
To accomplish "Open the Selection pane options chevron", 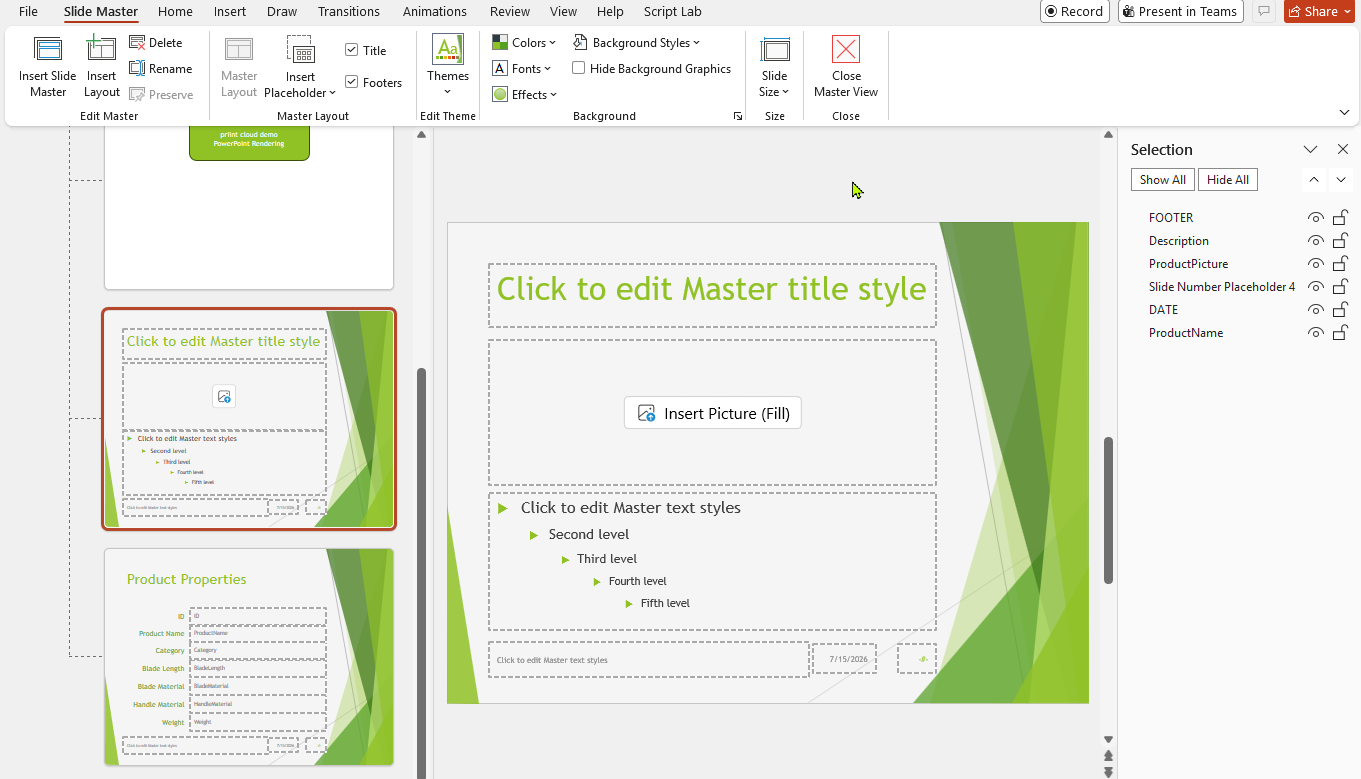I will pyautogui.click(x=1310, y=149).
